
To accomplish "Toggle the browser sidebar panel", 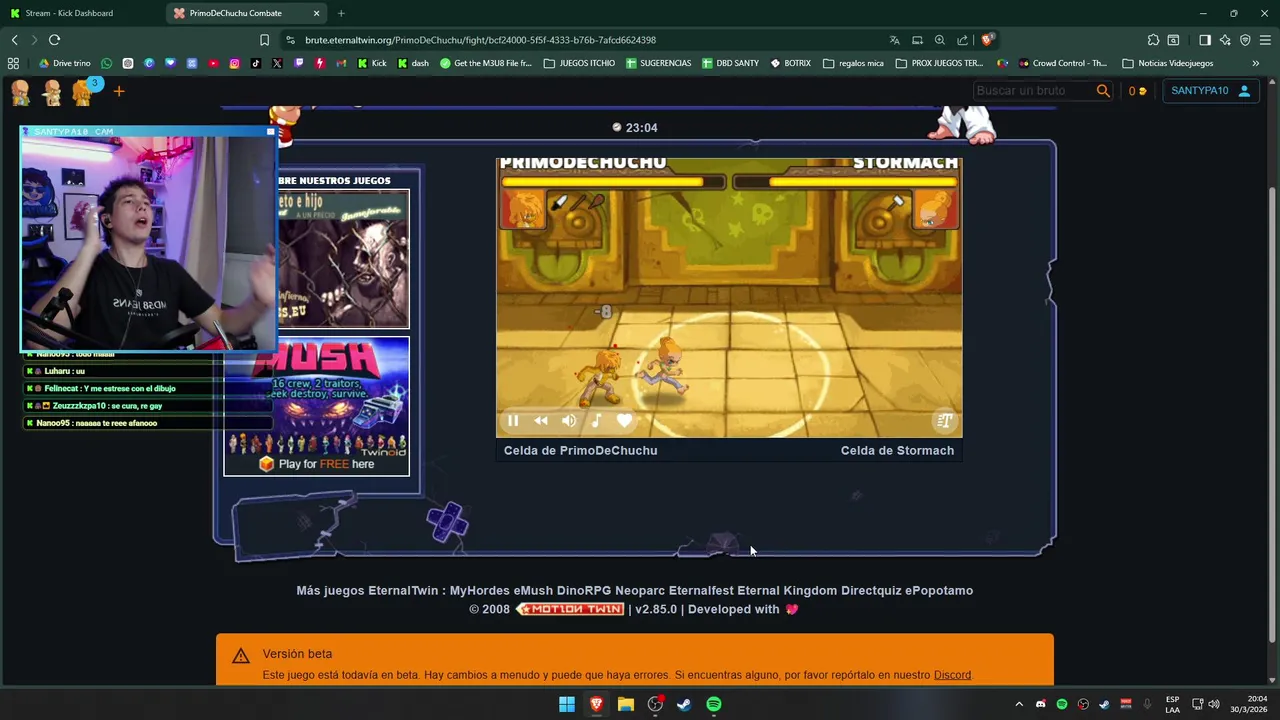I will [1204, 40].
